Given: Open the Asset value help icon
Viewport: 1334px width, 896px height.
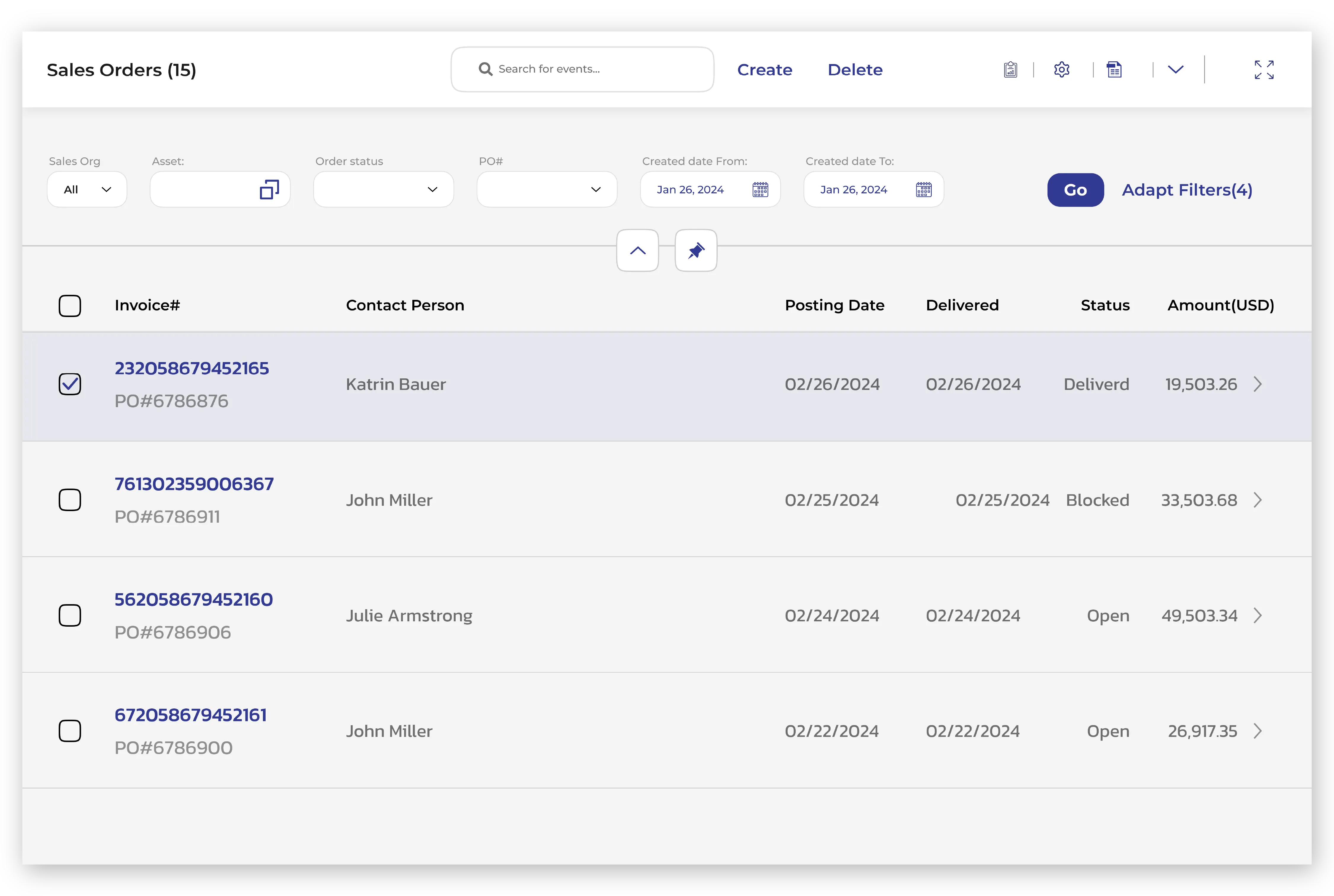Looking at the screenshot, I should pyautogui.click(x=269, y=190).
